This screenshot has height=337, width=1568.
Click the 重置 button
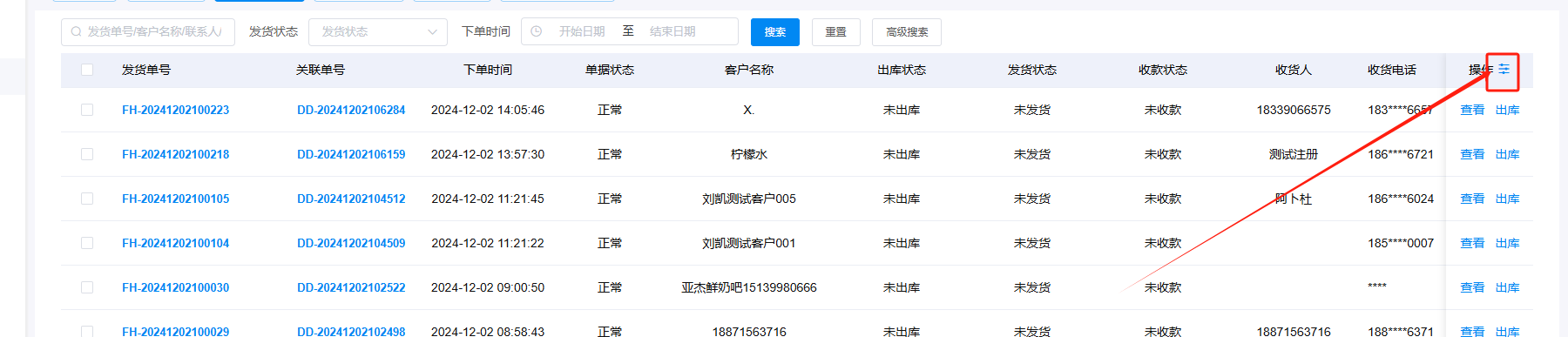[x=836, y=31]
